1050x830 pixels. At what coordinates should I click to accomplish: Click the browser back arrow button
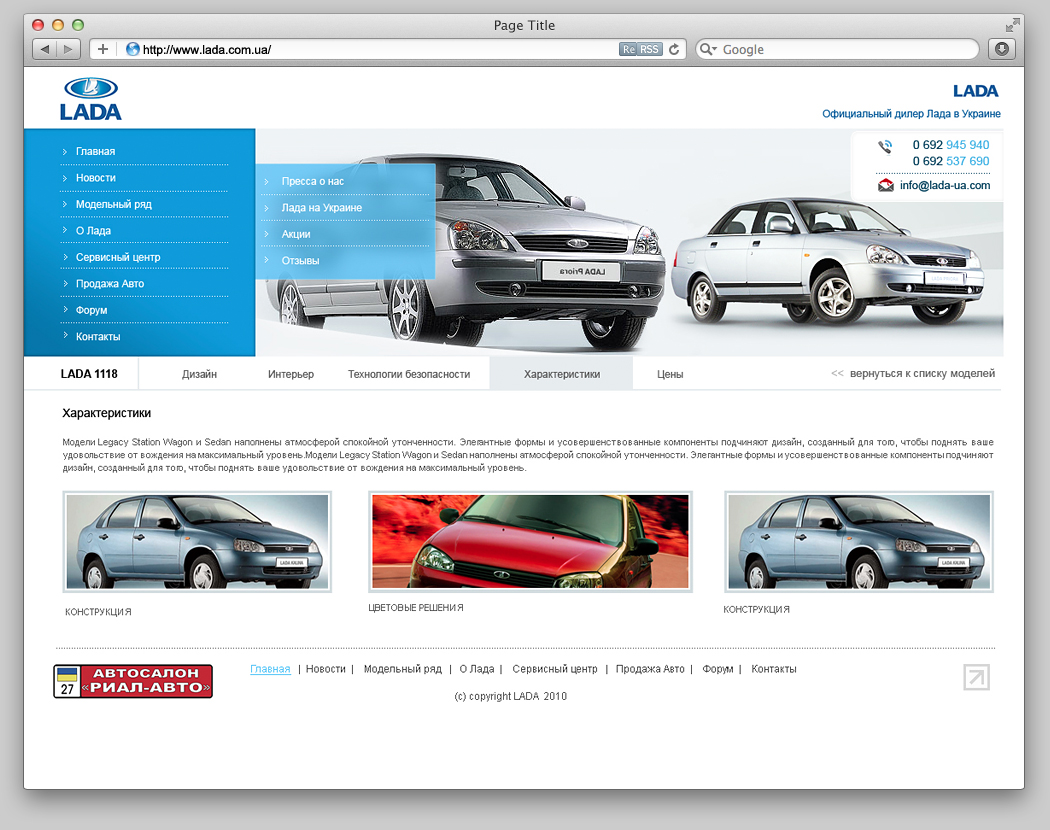tap(45, 49)
